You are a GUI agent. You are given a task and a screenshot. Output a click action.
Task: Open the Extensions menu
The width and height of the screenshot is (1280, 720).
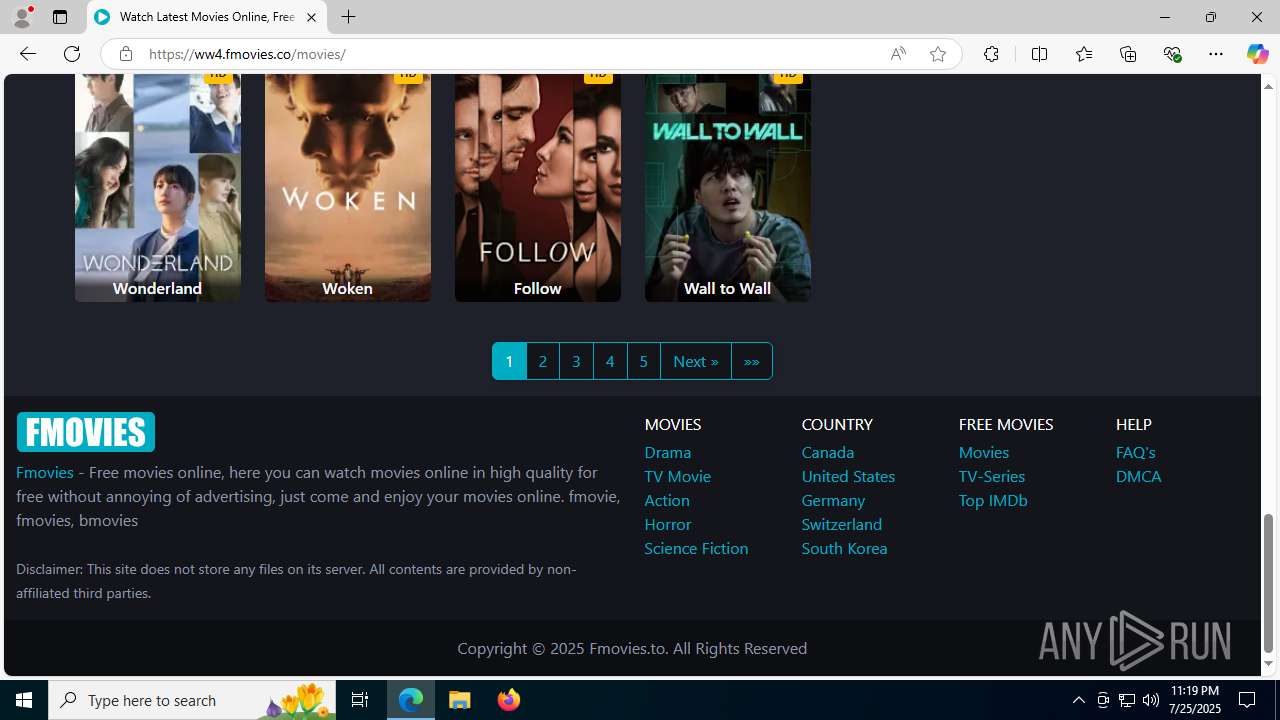click(x=991, y=54)
